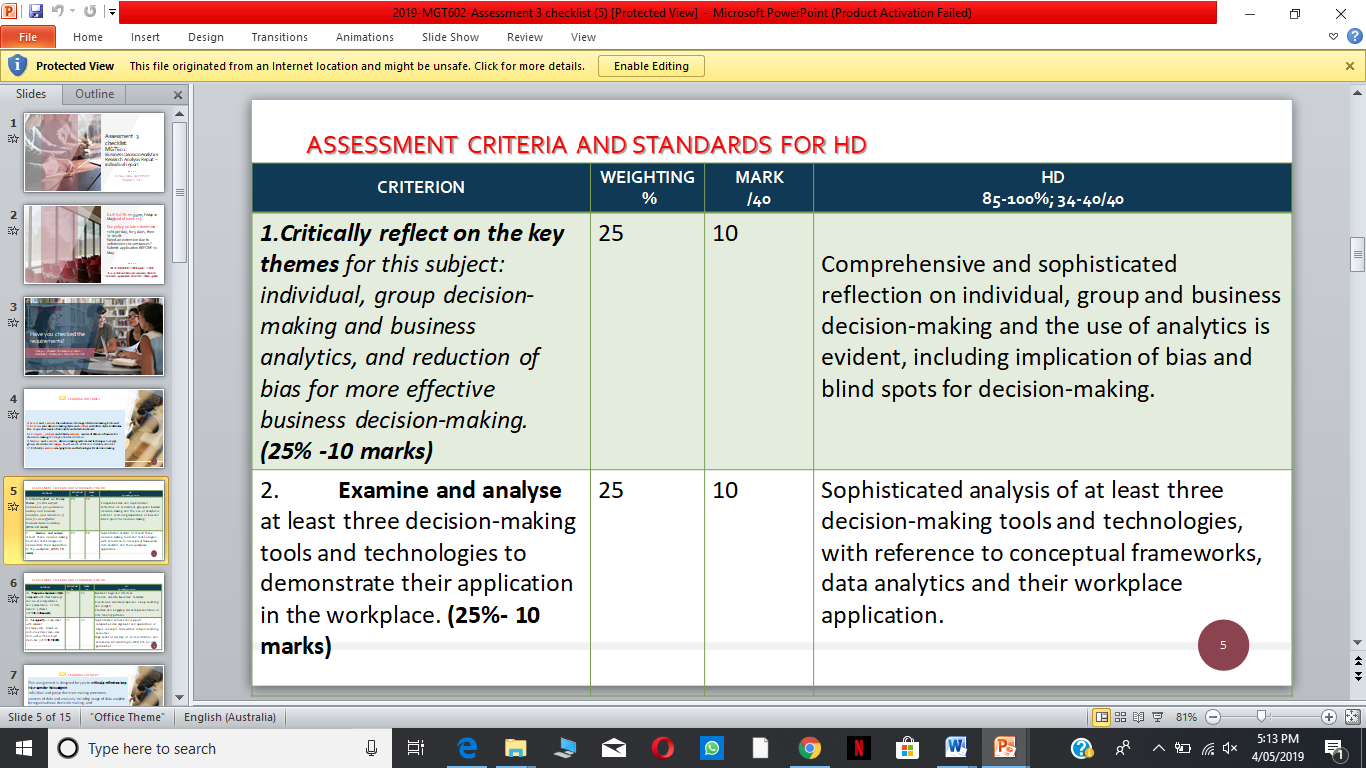Open Google Chrome from the taskbar

click(x=810, y=748)
